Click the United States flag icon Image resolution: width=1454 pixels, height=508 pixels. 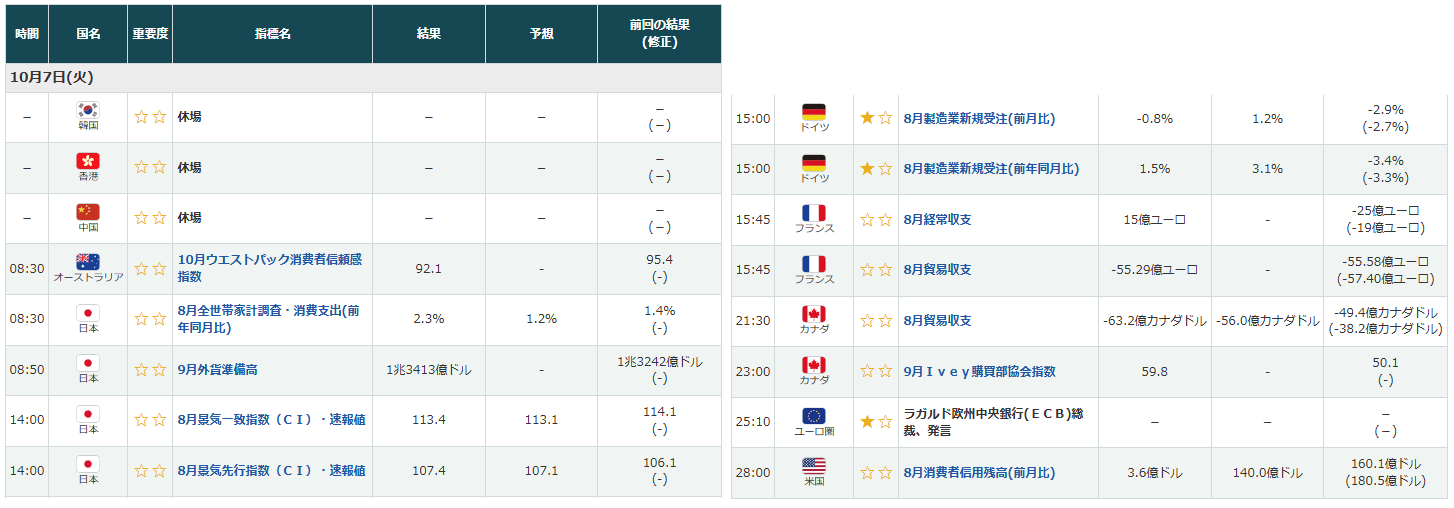coord(814,466)
